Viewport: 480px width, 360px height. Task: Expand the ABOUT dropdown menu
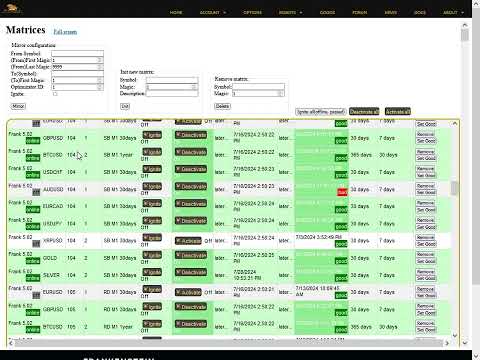453,12
